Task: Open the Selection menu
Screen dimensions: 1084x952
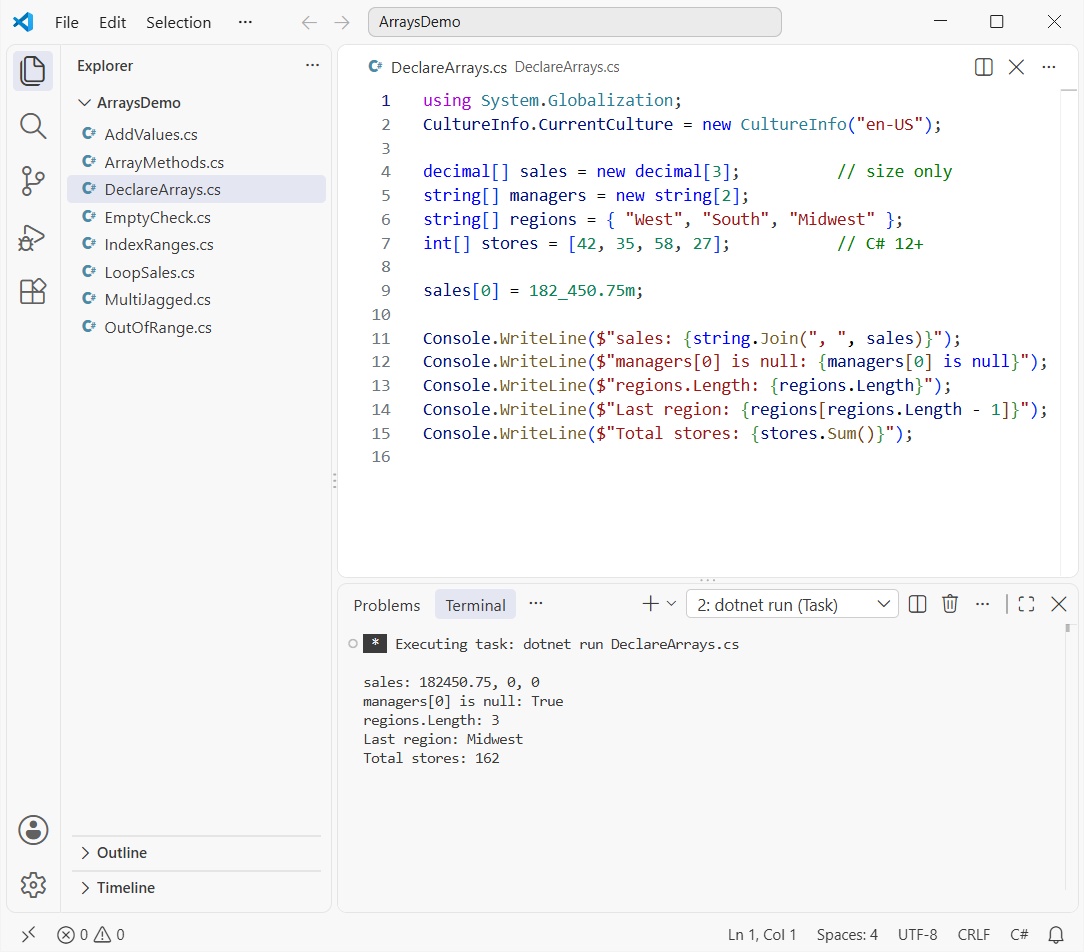Action: coord(178,23)
